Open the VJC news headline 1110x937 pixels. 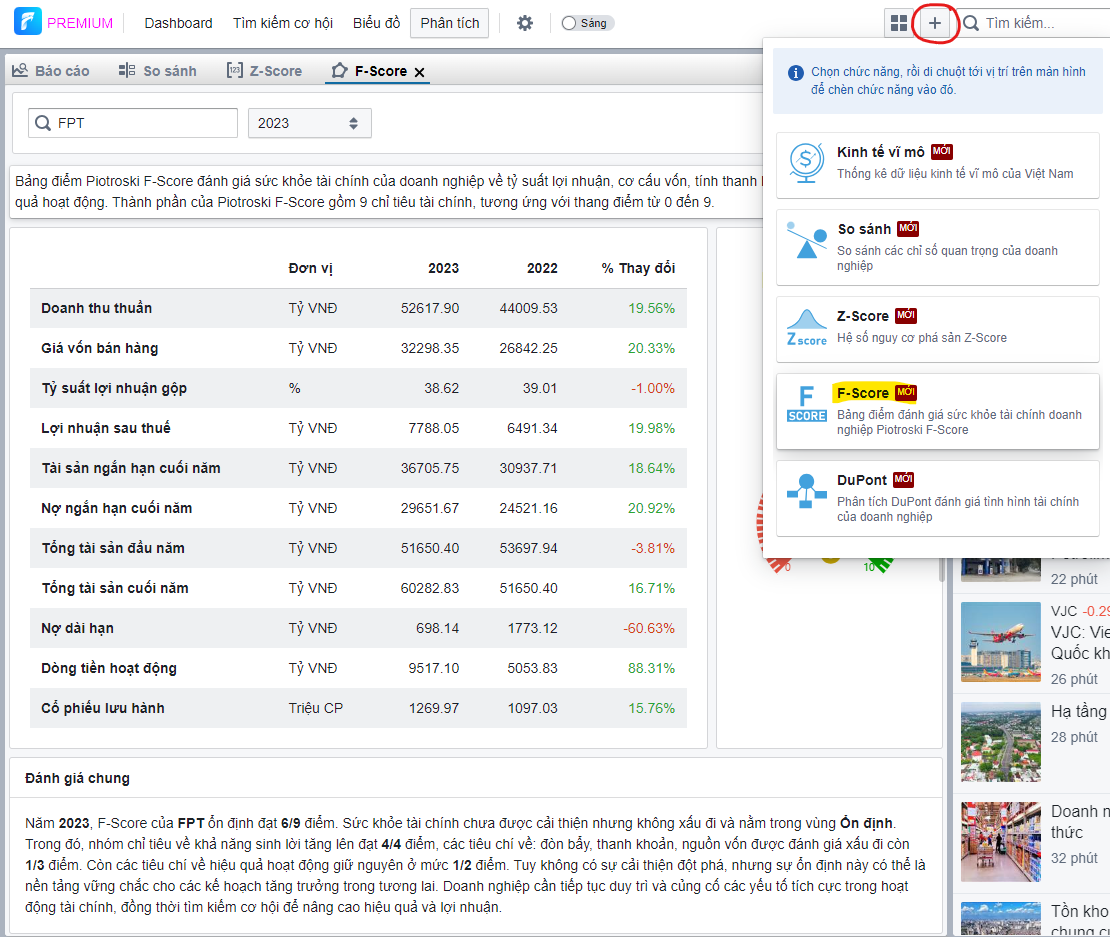(x=1080, y=643)
